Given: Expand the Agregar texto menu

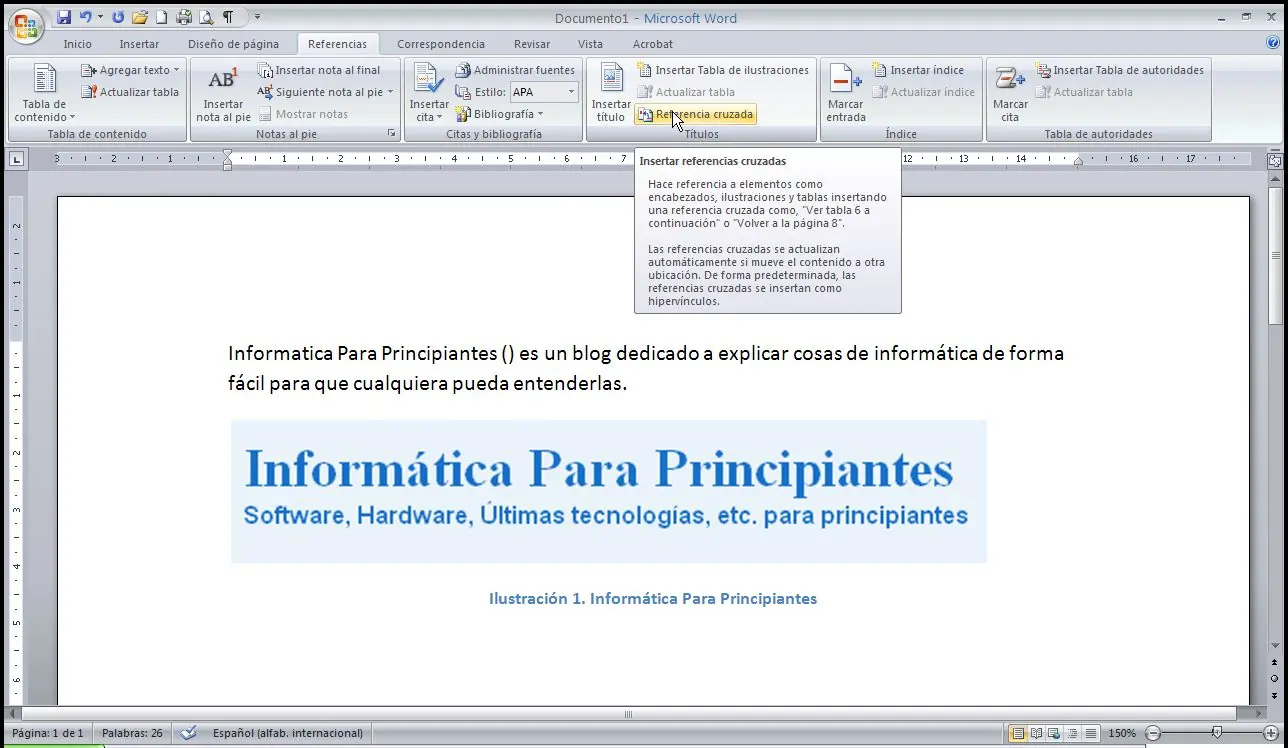Looking at the screenshot, I should 130,70.
